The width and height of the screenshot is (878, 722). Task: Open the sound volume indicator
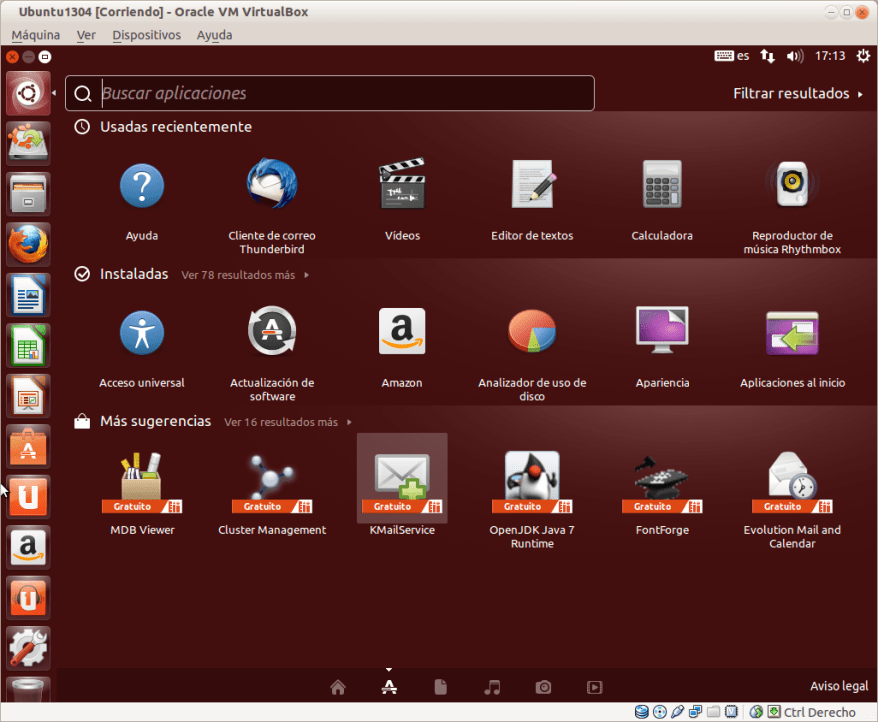coord(795,57)
